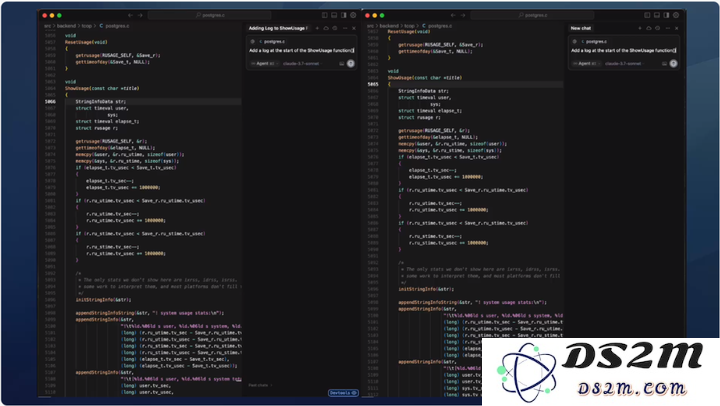Click the src breadcrumb in the New chat window
This screenshot has height=406, width=720.
(370, 26)
